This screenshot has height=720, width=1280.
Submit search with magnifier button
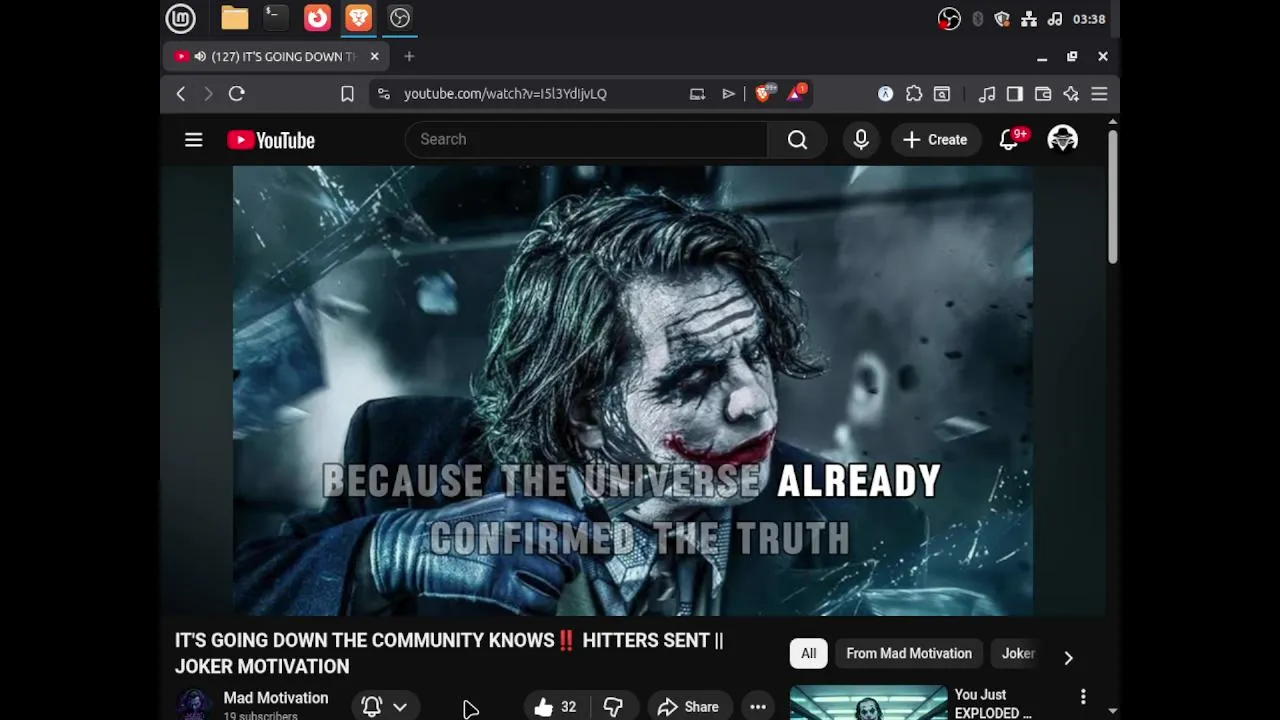point(797,140)
